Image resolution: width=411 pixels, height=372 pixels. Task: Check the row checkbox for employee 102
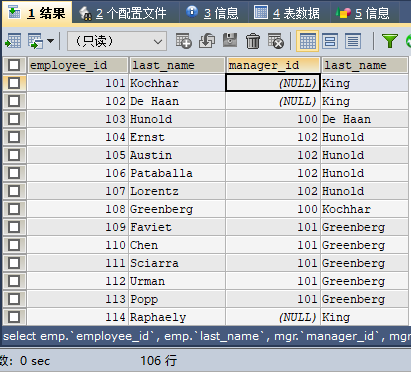tap(14, 101)
